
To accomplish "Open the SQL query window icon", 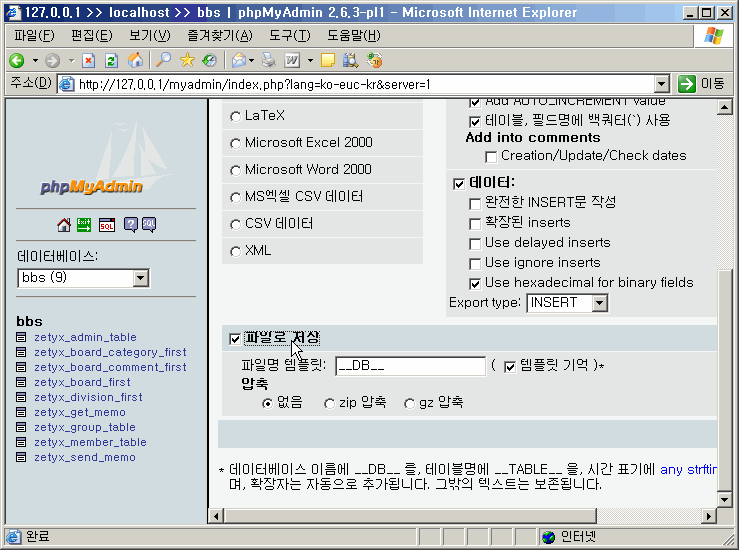I will click(107, 225).
